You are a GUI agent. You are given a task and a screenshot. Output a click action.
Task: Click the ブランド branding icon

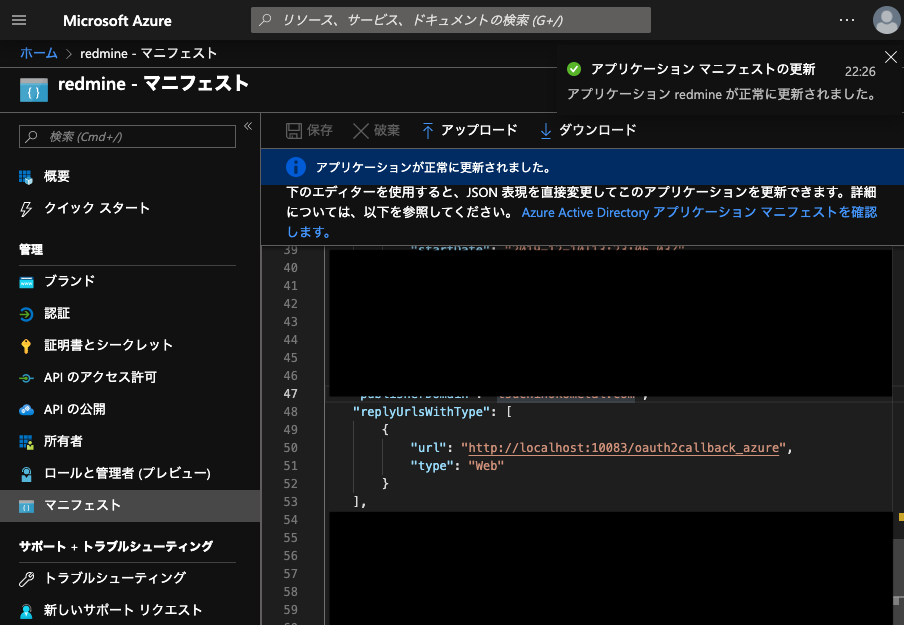[x=27, y=282]
